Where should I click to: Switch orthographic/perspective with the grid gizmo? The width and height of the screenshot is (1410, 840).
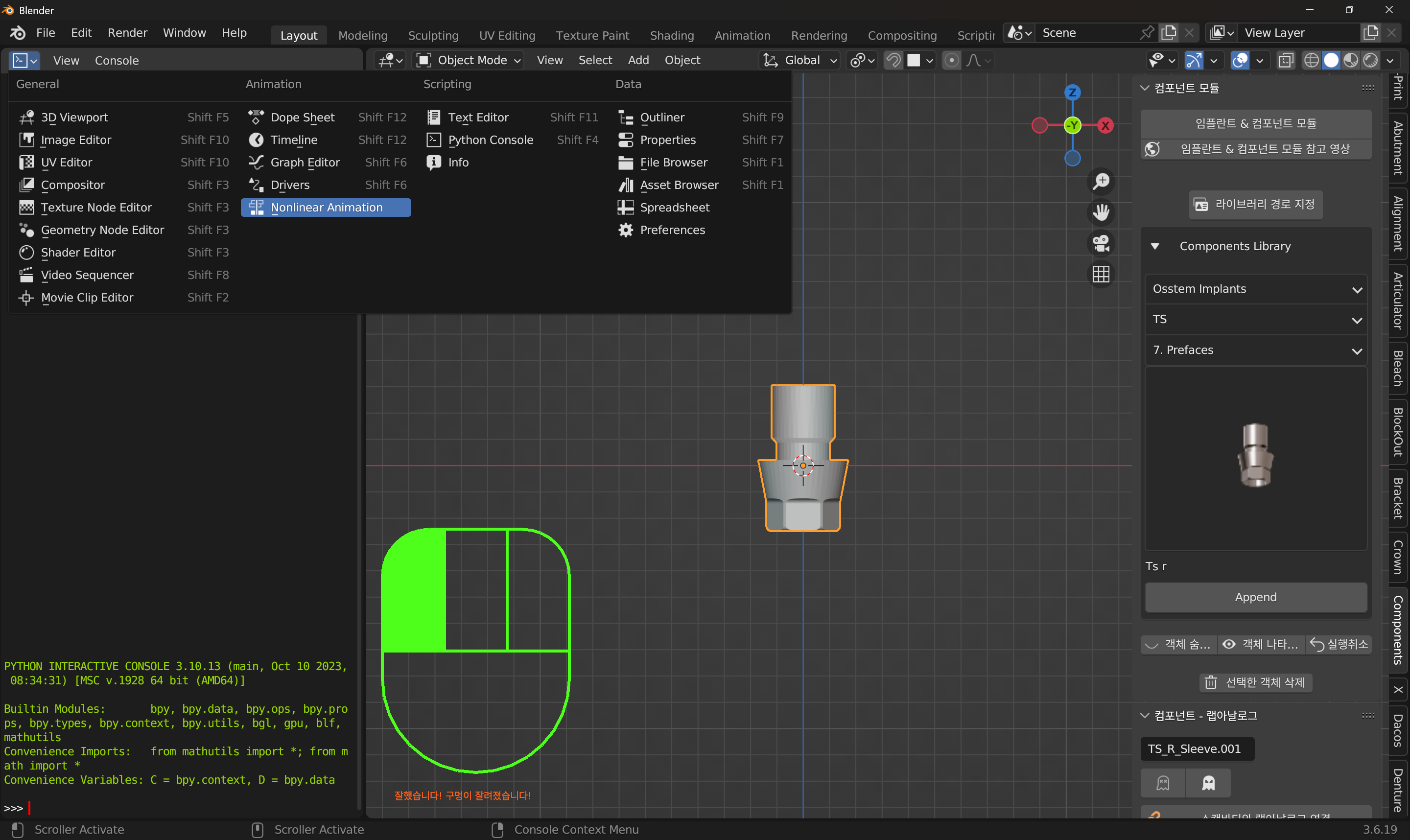1101,275
